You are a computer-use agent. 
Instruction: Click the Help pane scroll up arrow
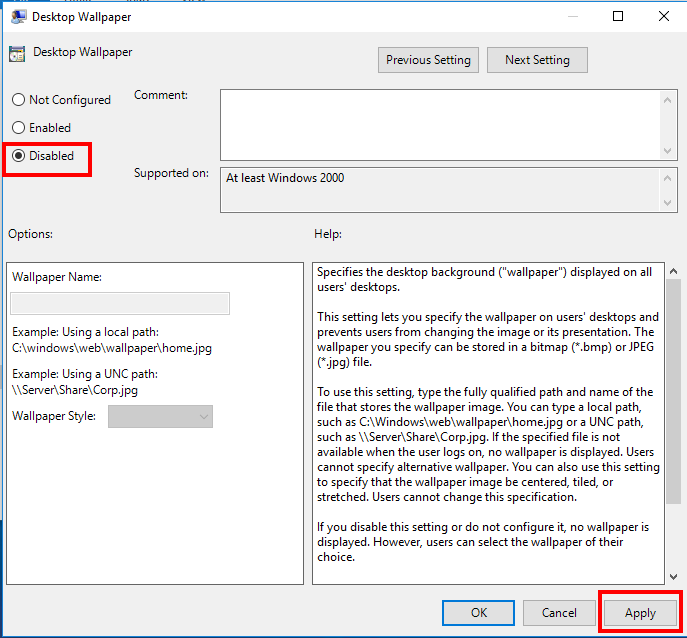[673, 271]
